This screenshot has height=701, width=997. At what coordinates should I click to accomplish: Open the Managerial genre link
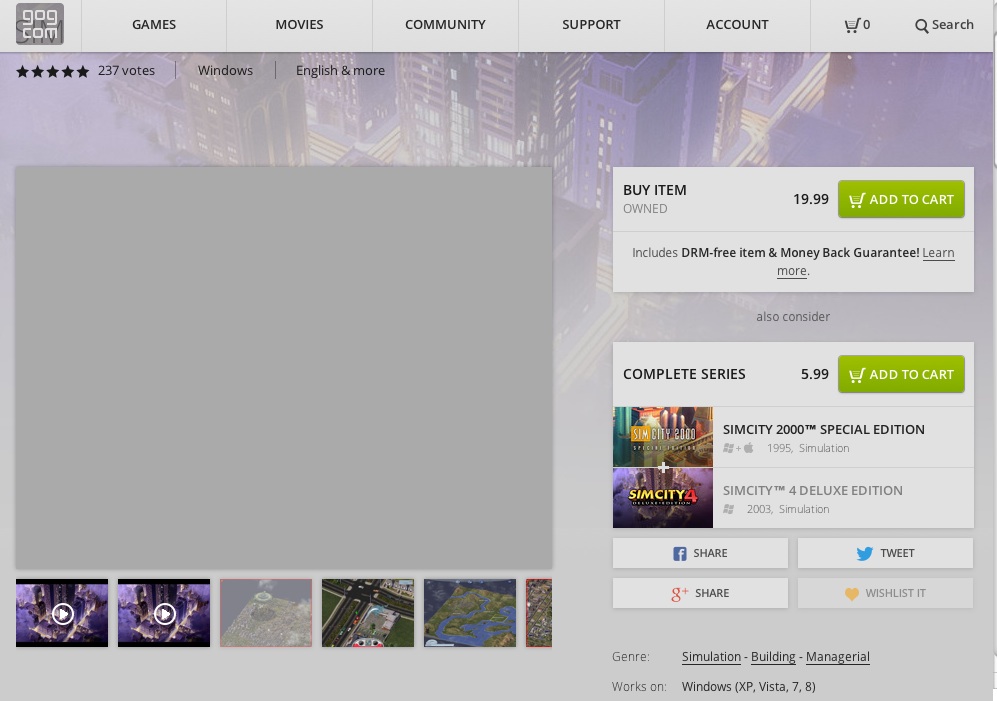tap(838, 656)
